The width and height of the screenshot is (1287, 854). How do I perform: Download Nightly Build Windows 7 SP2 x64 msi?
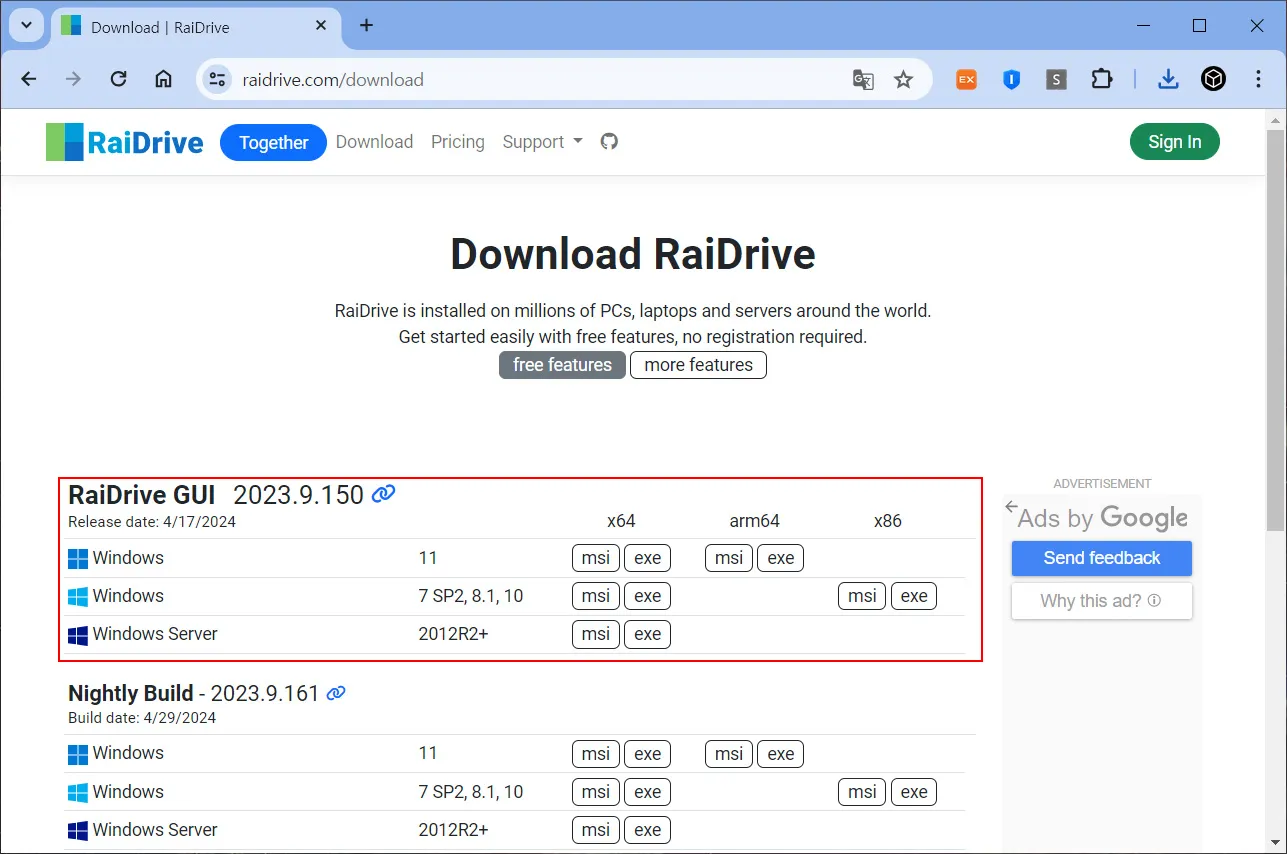596,792
